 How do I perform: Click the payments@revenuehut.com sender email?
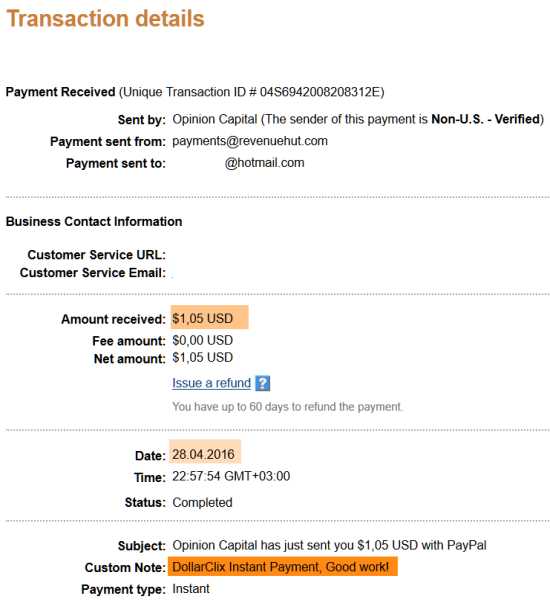pos(250,141)
